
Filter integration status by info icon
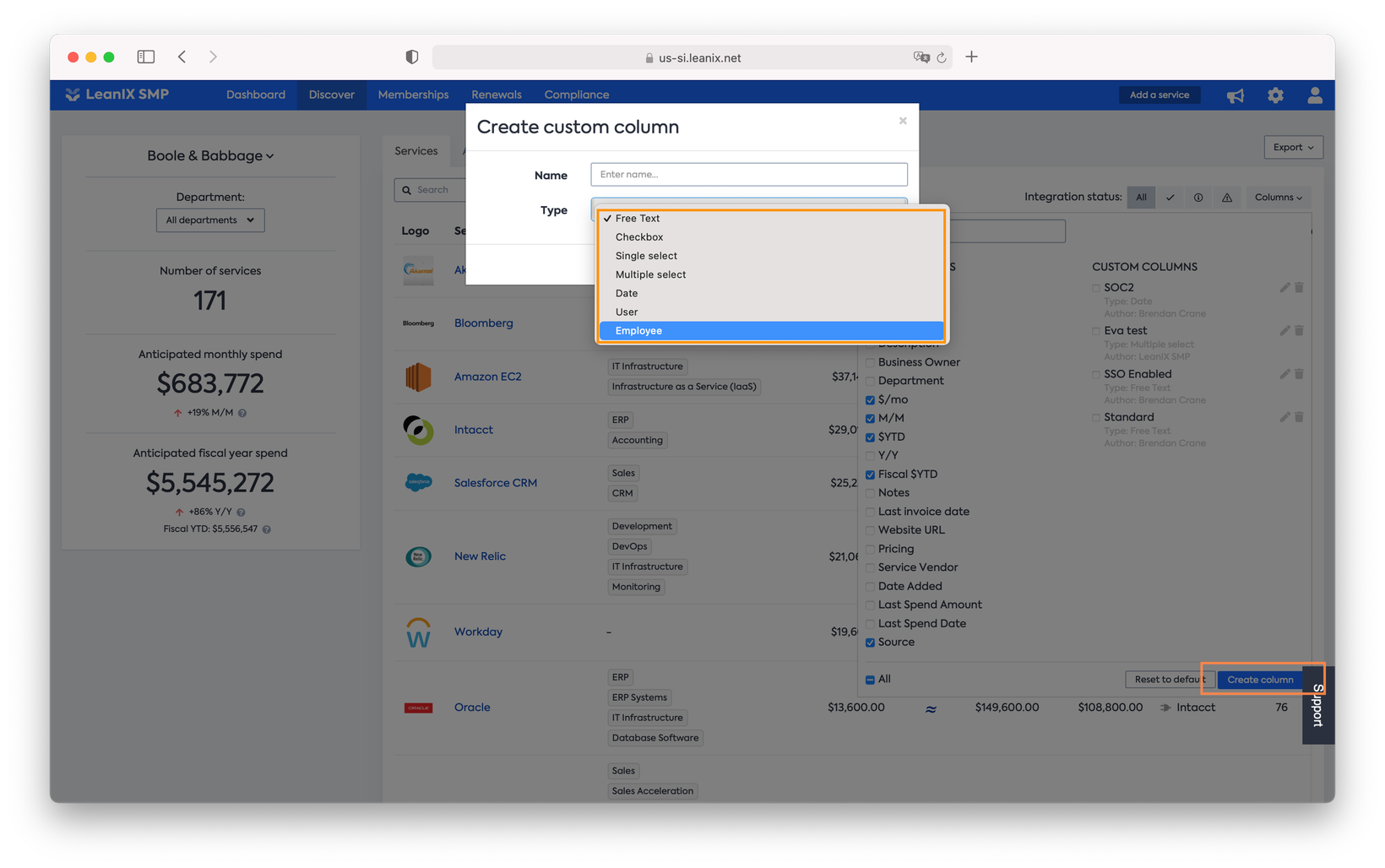pyautogui.click(x=1198, y=198)
